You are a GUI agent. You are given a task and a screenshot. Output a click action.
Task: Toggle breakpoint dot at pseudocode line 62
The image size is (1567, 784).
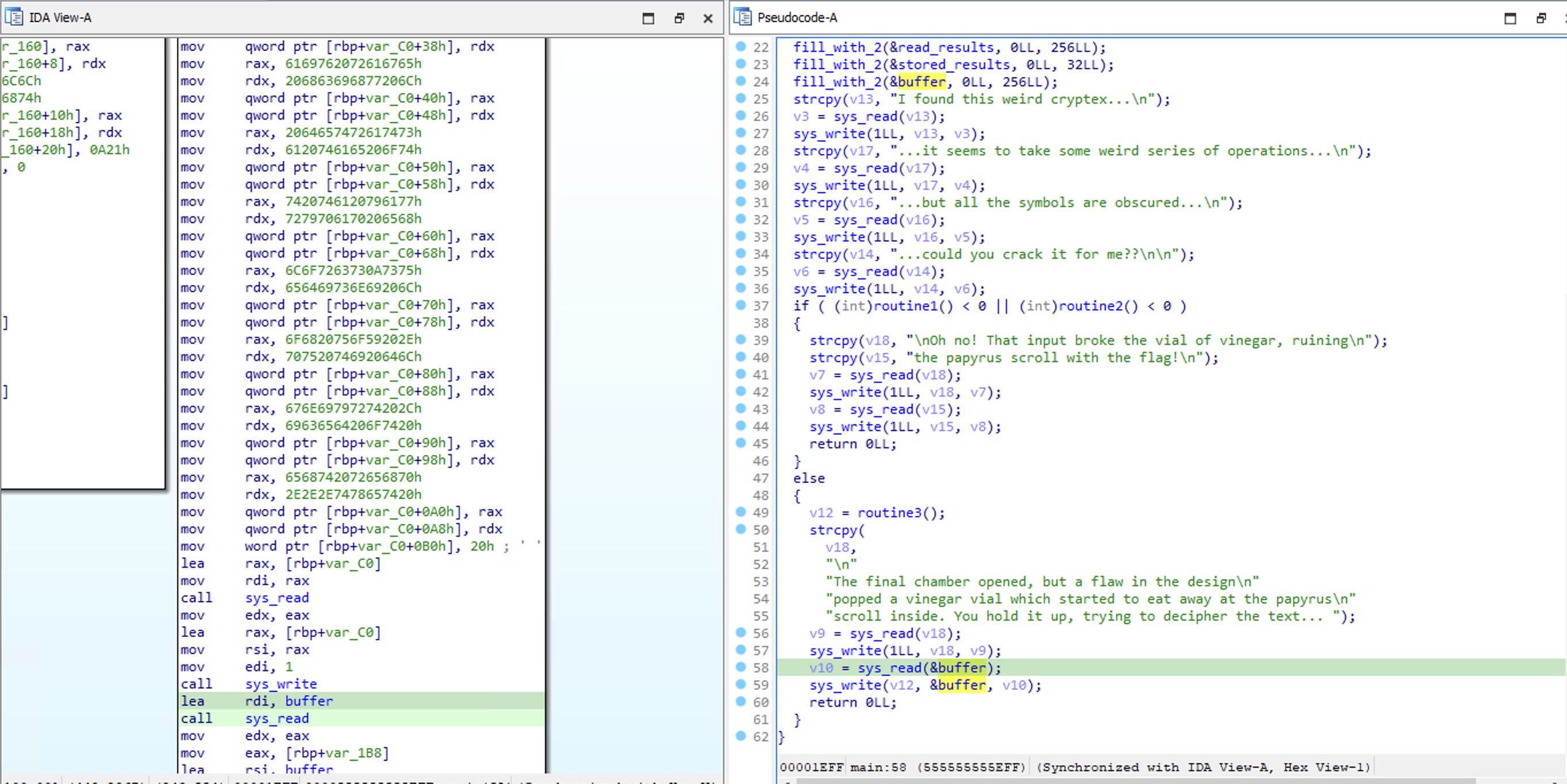point(740,735)
